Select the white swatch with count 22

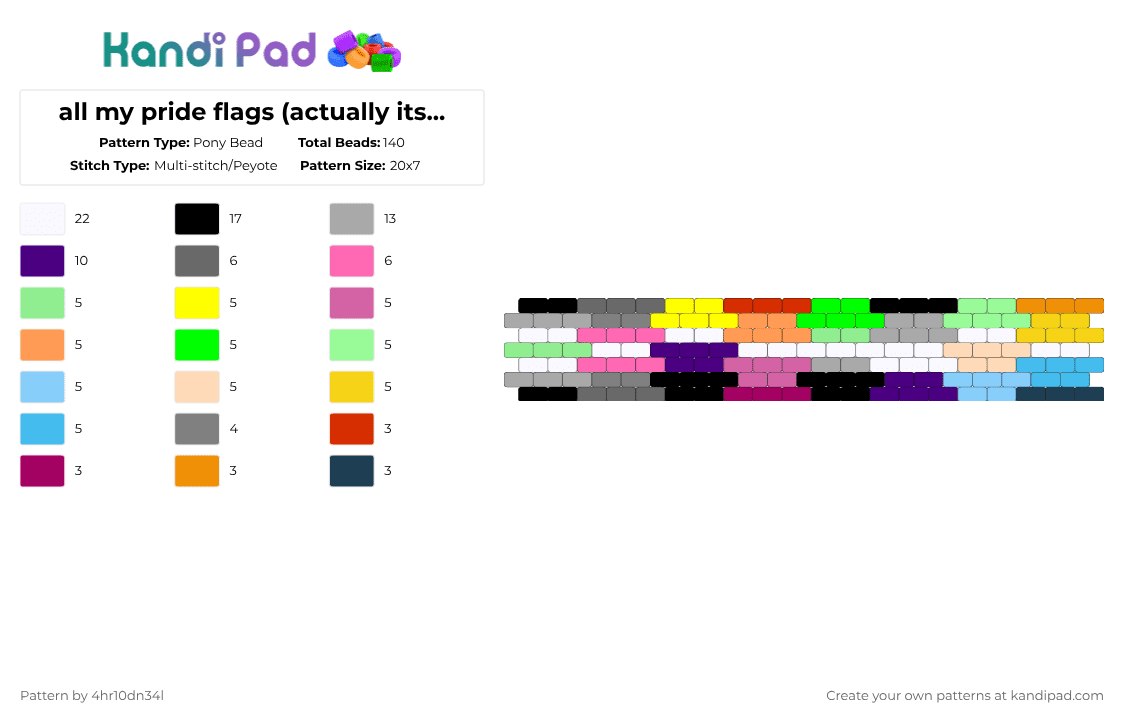(x=42, y=219)
